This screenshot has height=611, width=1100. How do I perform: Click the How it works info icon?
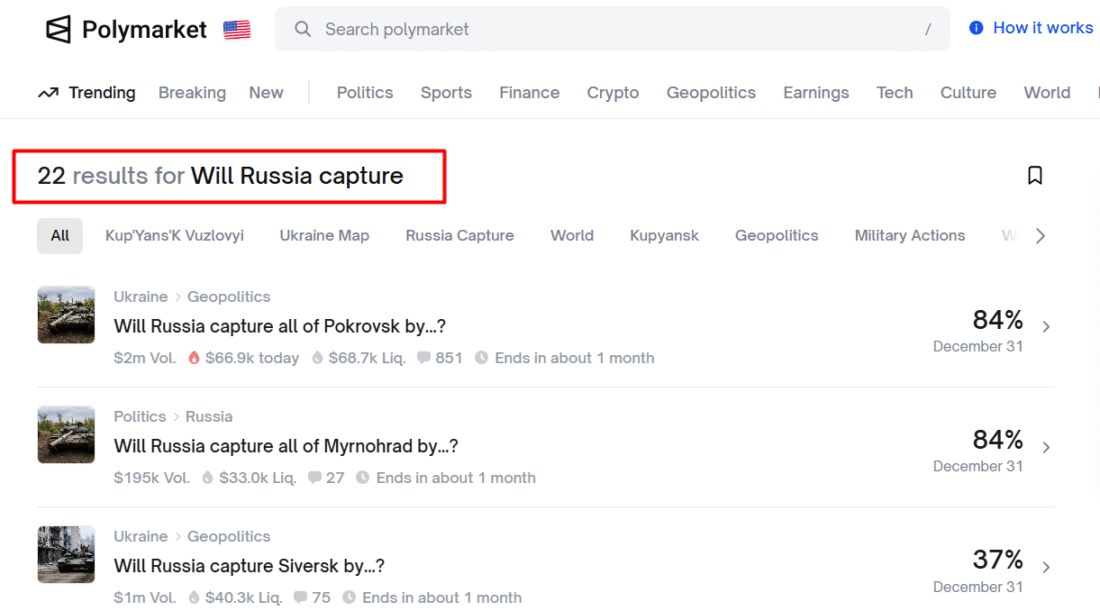(976, 28)
